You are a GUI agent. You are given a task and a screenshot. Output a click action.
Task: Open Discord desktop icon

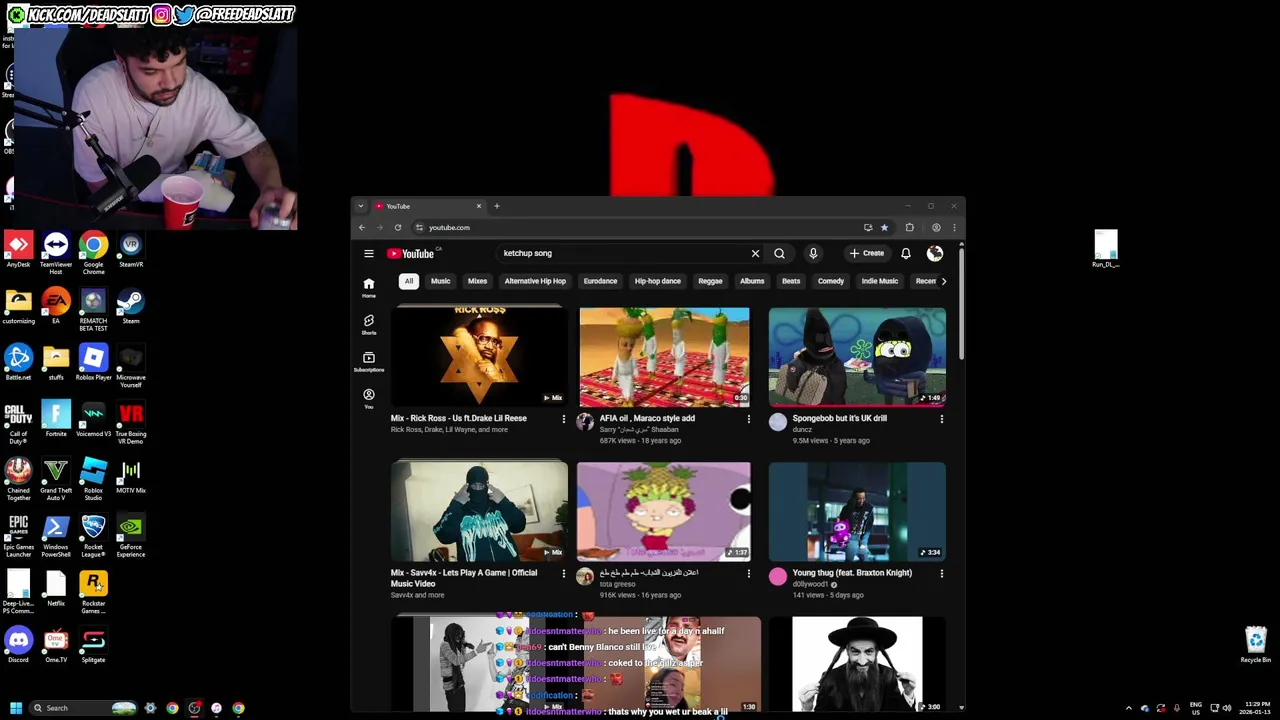coord(18,644)
